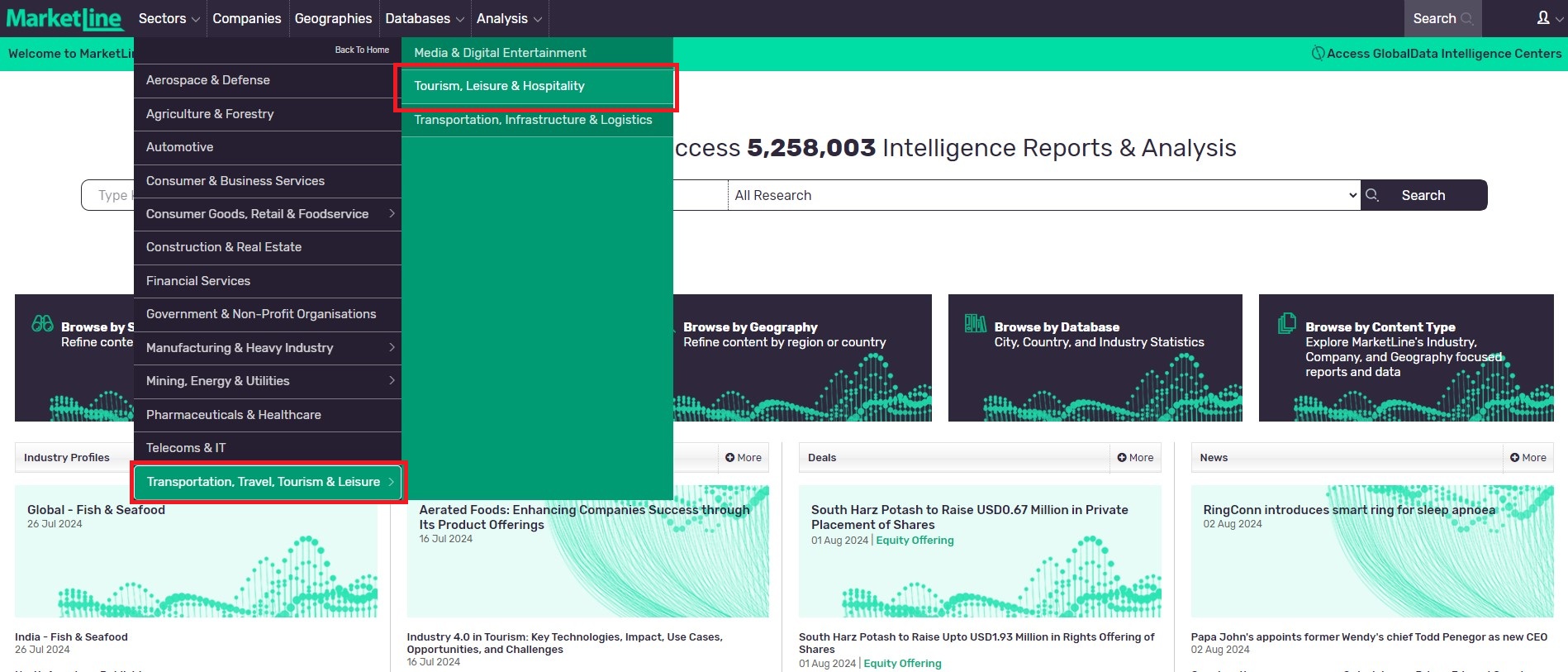
Task: Click the plus icon beside News More
Action: tap(1514, 458)
